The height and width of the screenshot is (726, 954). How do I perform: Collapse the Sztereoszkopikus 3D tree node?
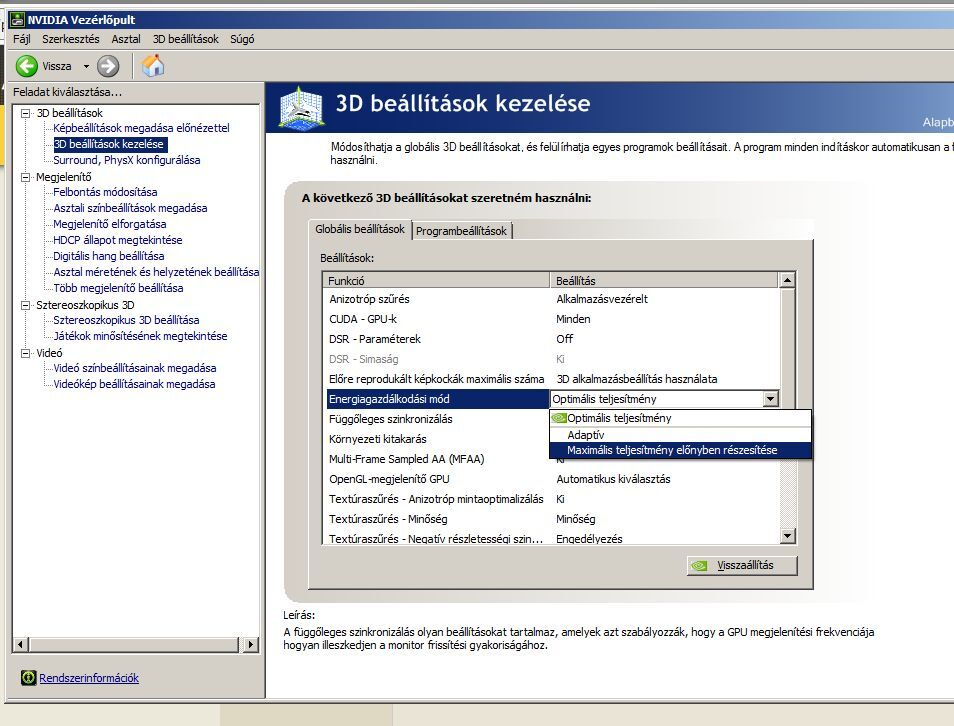[26, 305]
